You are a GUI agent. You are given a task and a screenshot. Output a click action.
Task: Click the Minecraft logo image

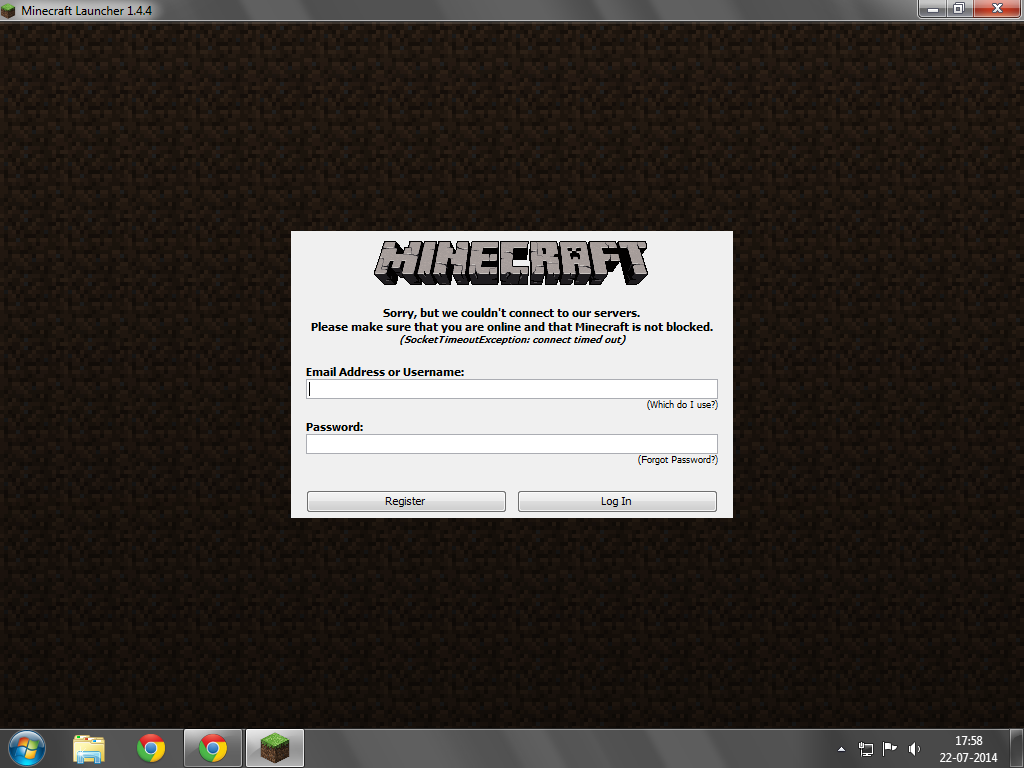(x=511, y=263)
